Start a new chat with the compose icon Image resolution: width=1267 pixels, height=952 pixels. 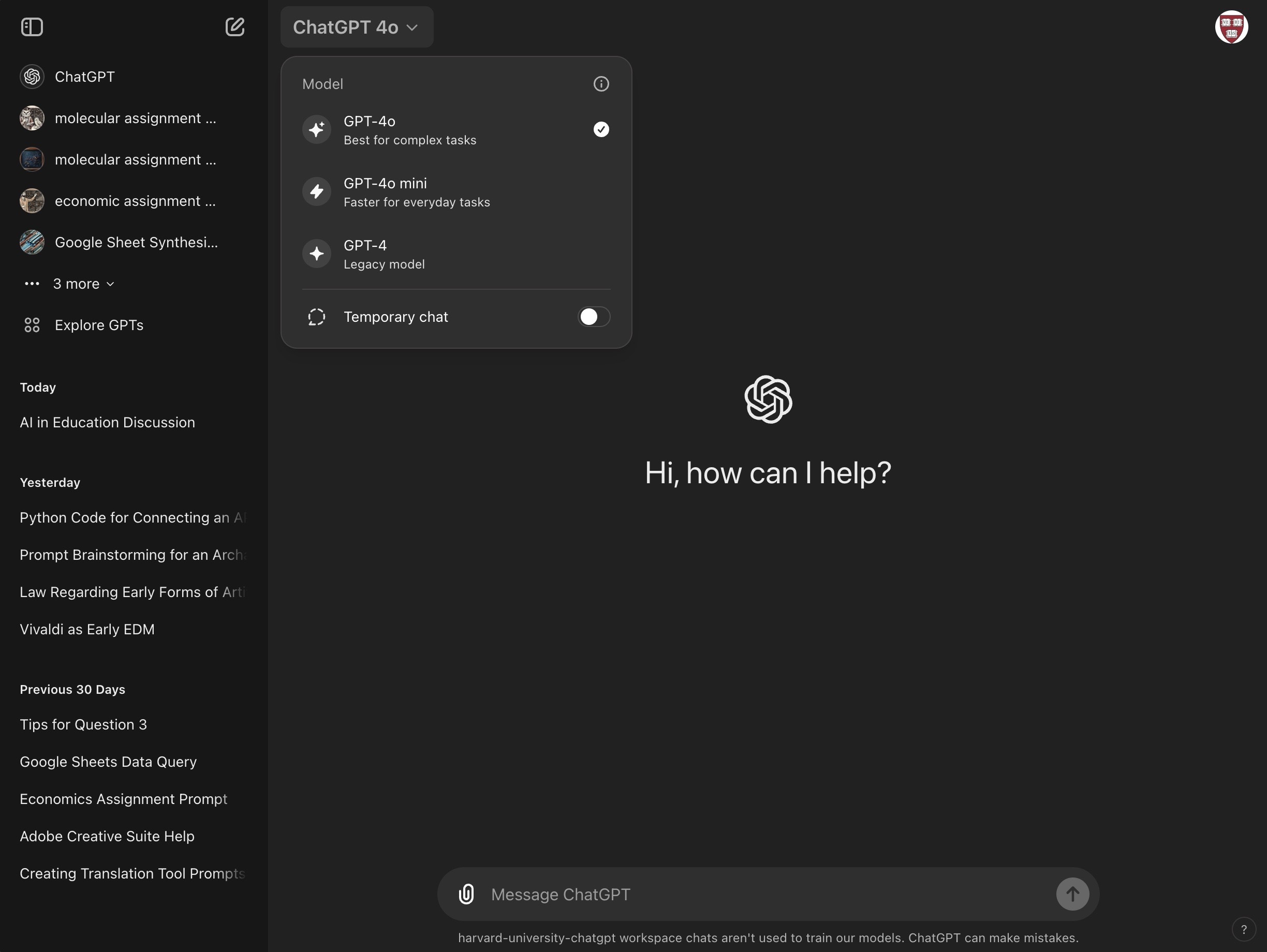[235, 27]
